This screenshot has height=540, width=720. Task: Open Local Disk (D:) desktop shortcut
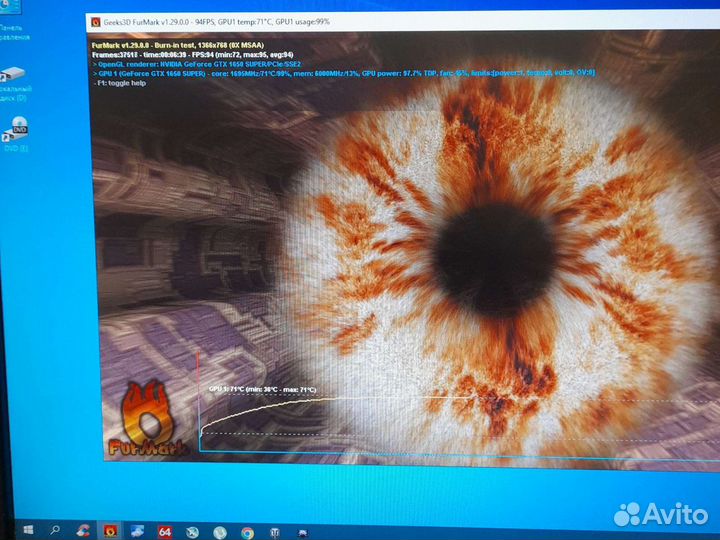(x=15, y=84)
